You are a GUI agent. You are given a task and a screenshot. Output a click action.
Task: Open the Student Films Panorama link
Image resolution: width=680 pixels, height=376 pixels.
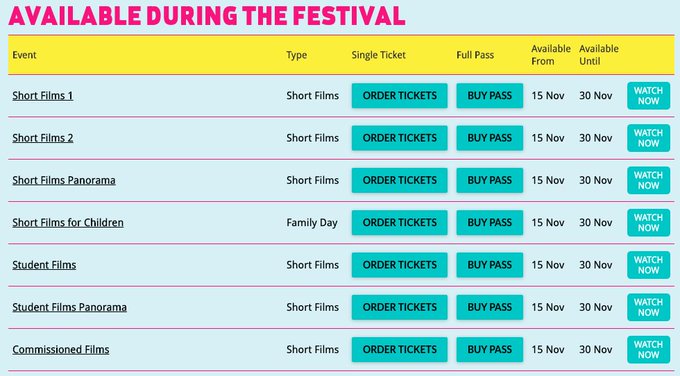click(69, 307)
